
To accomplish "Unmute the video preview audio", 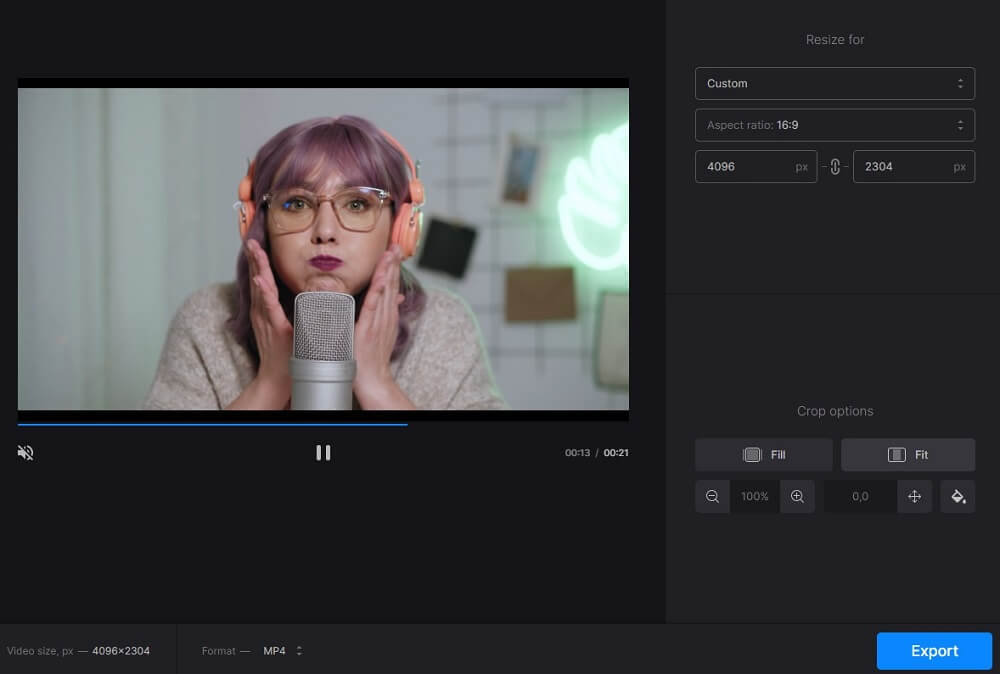I will pyautogui.click(x=24, y=452).
